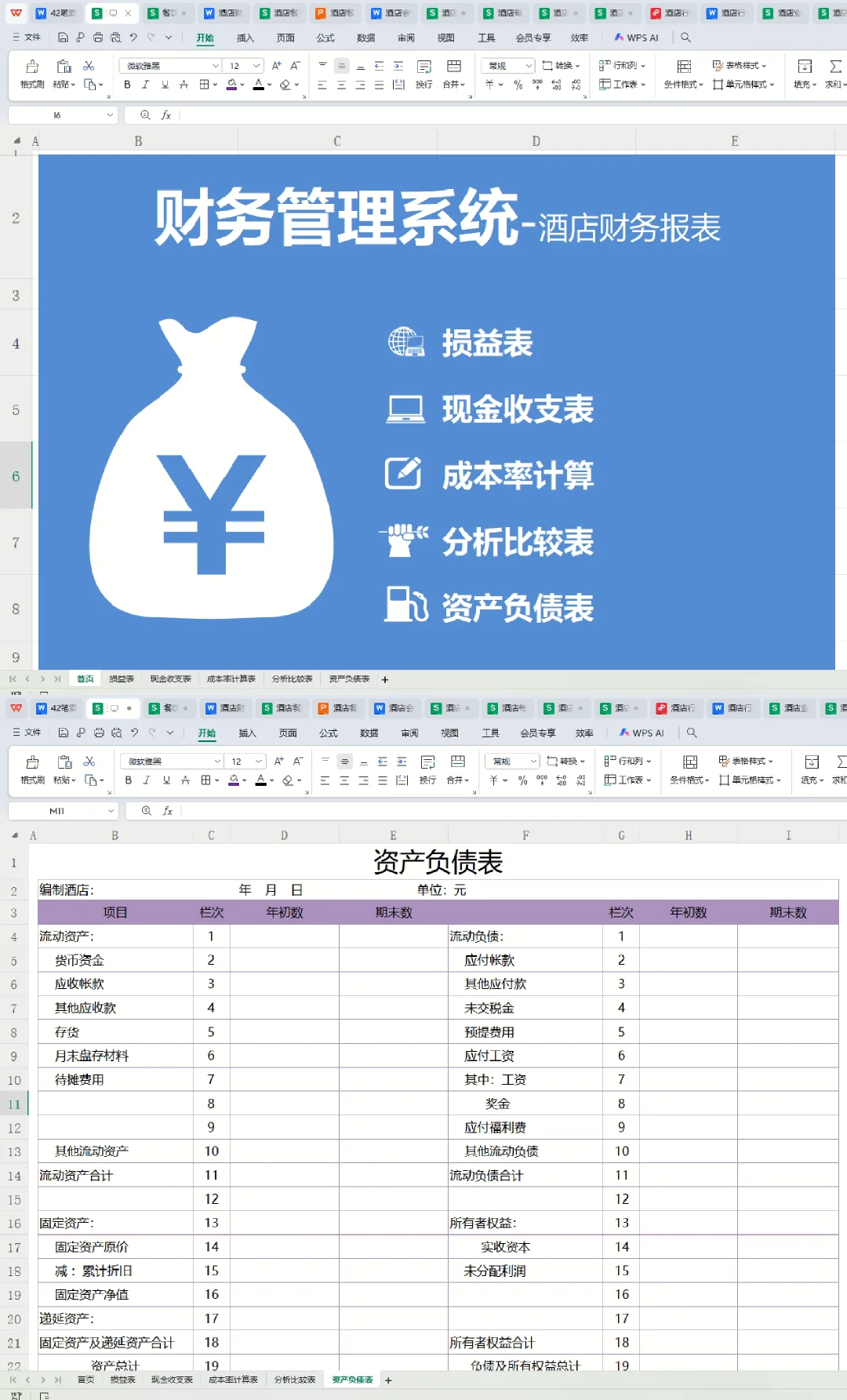Click the fill color bucket in the lower window
Viewport: 847px width, 1400px height.
tap(233, 780)
